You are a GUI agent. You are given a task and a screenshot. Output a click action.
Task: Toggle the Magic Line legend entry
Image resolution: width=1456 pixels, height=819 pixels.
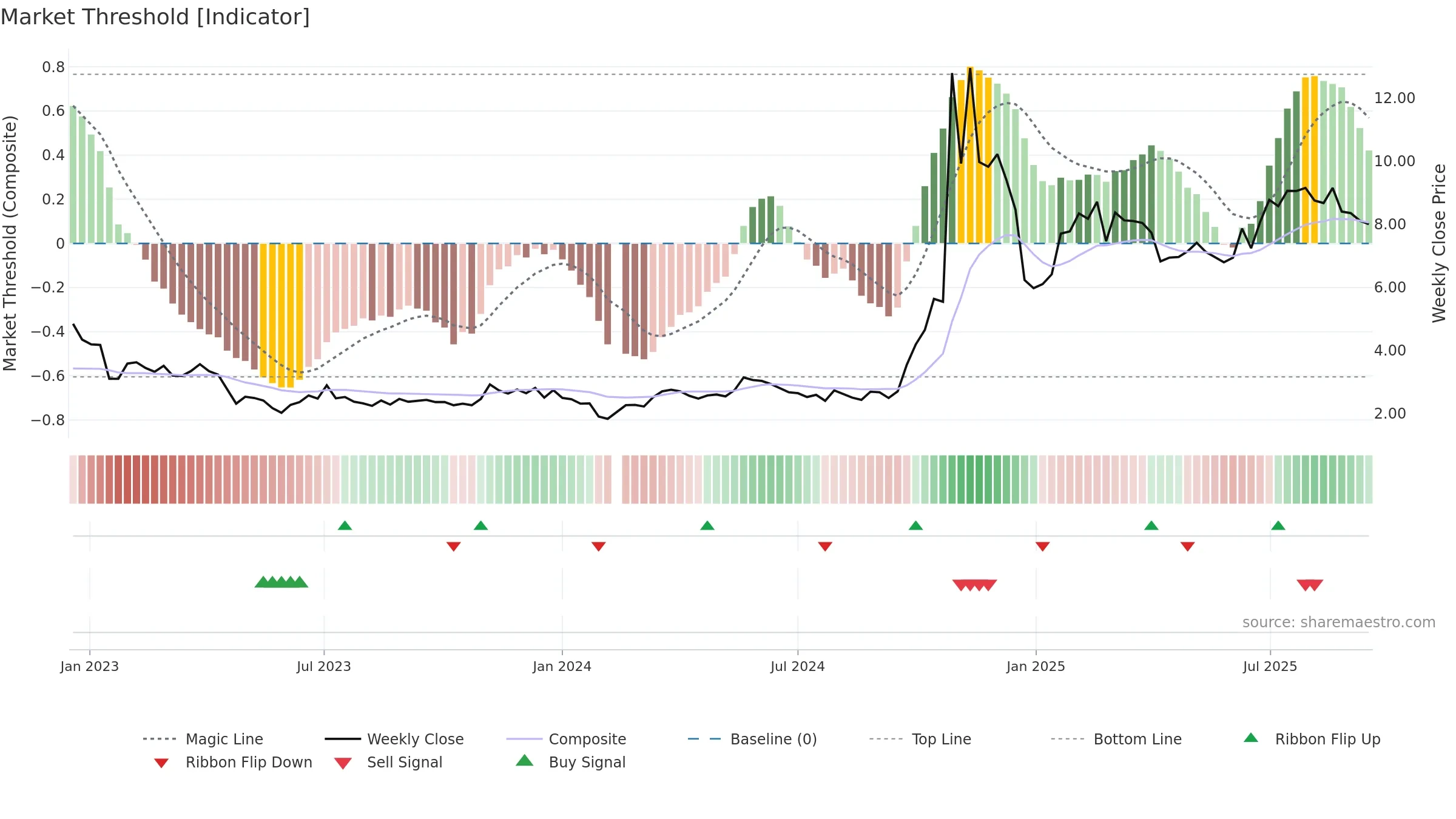point(203,739)
